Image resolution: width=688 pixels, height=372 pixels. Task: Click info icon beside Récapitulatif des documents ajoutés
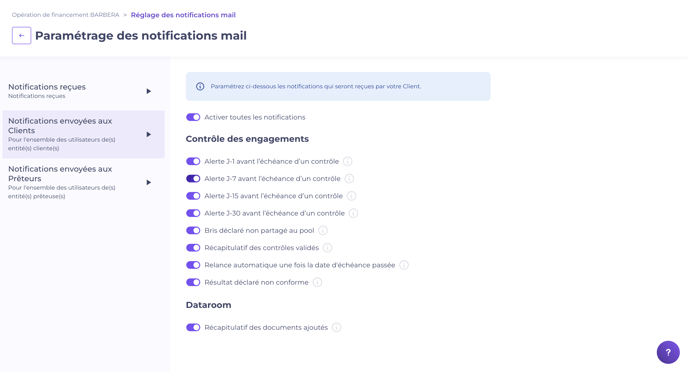(337, 327)
